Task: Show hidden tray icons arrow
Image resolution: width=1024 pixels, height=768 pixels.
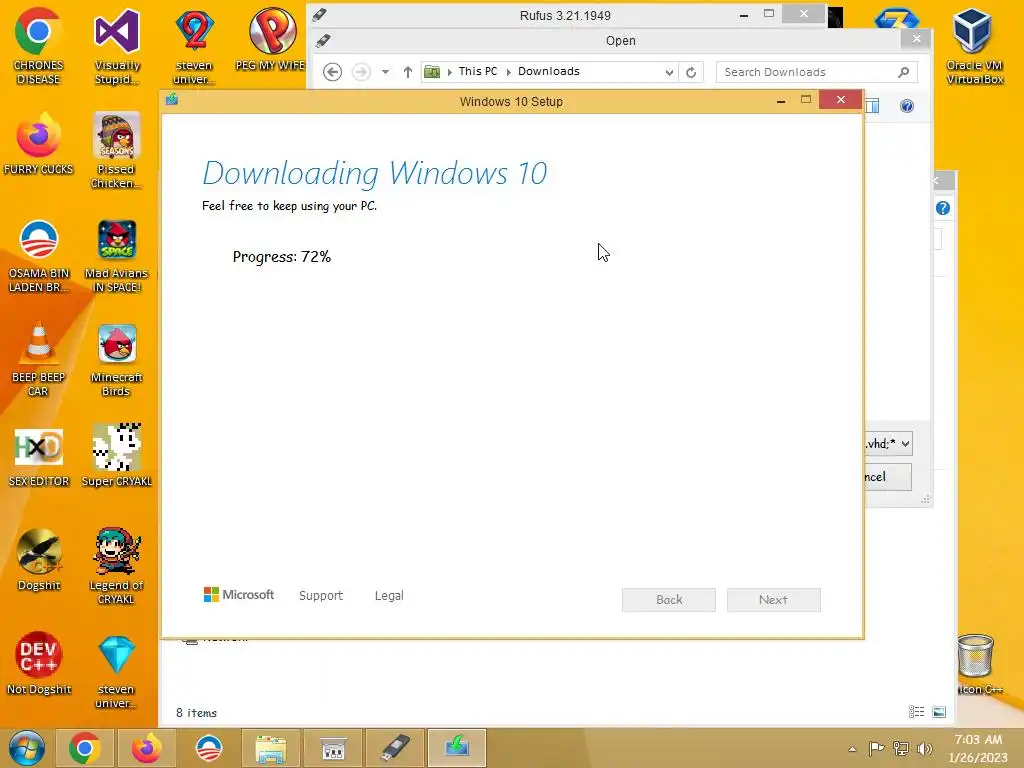Action: click(852, 749)
